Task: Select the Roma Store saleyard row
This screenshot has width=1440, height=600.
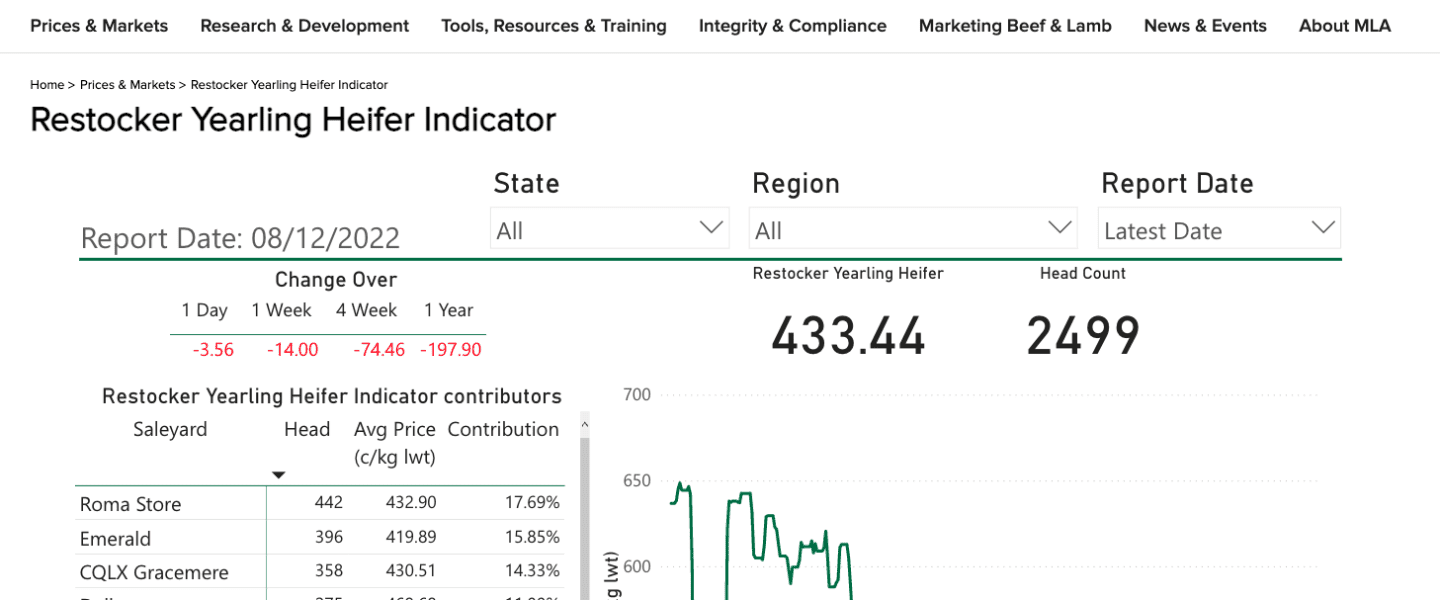Action: click(x=320, y=503)
